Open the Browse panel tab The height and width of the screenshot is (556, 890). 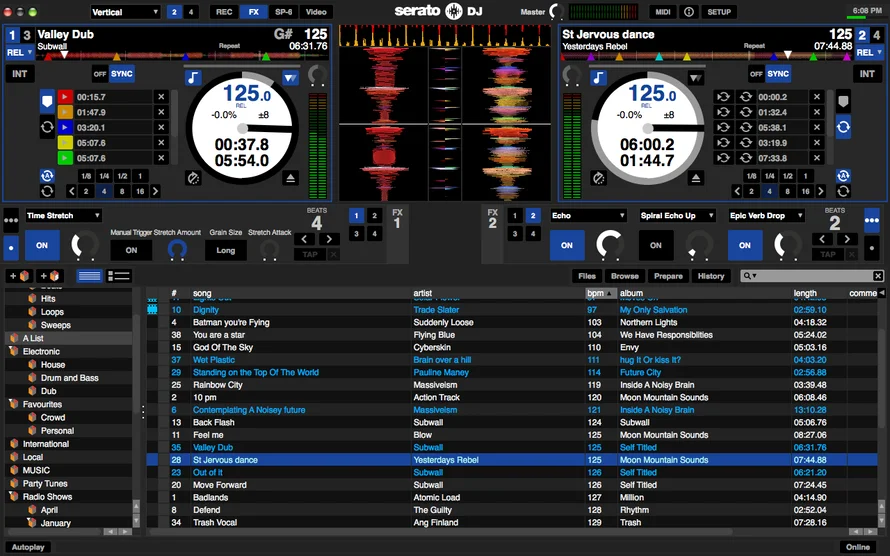point(625,276)
